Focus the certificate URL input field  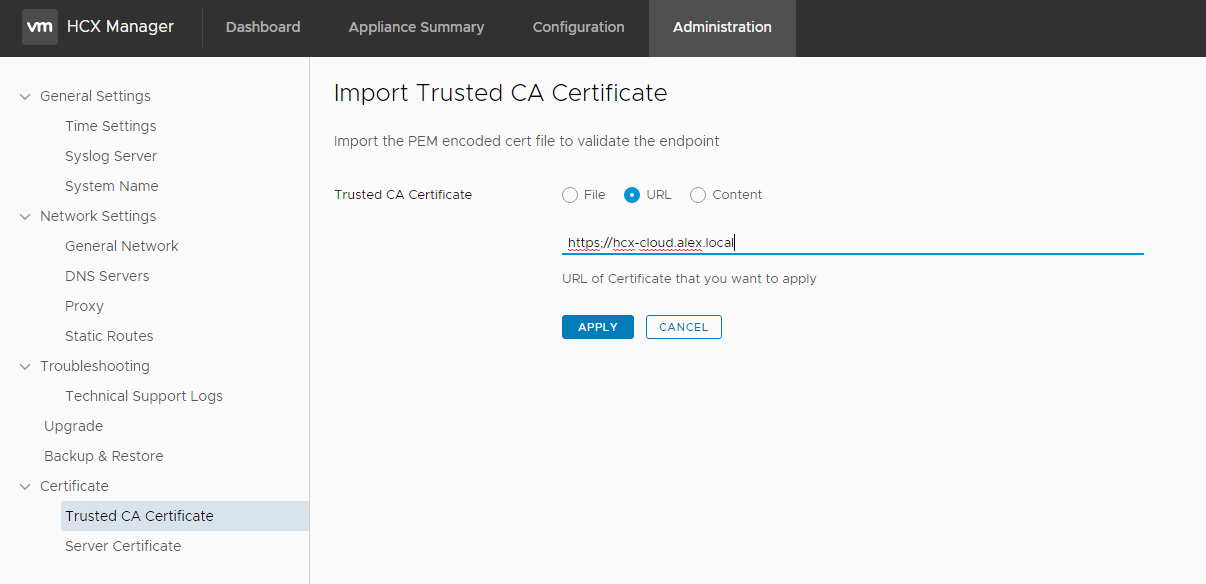pyautogui.click(x=850, y=243)
